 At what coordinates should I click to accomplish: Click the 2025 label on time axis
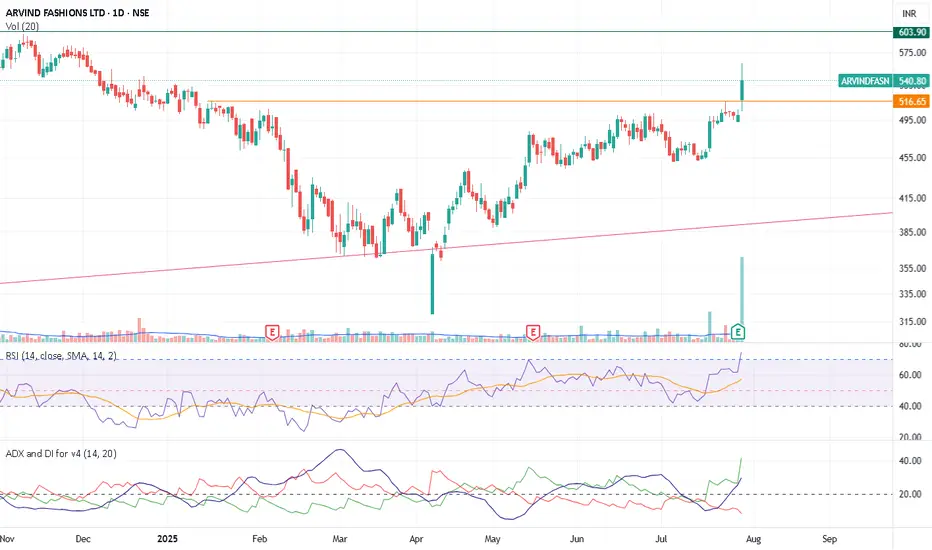coord(167,539)
